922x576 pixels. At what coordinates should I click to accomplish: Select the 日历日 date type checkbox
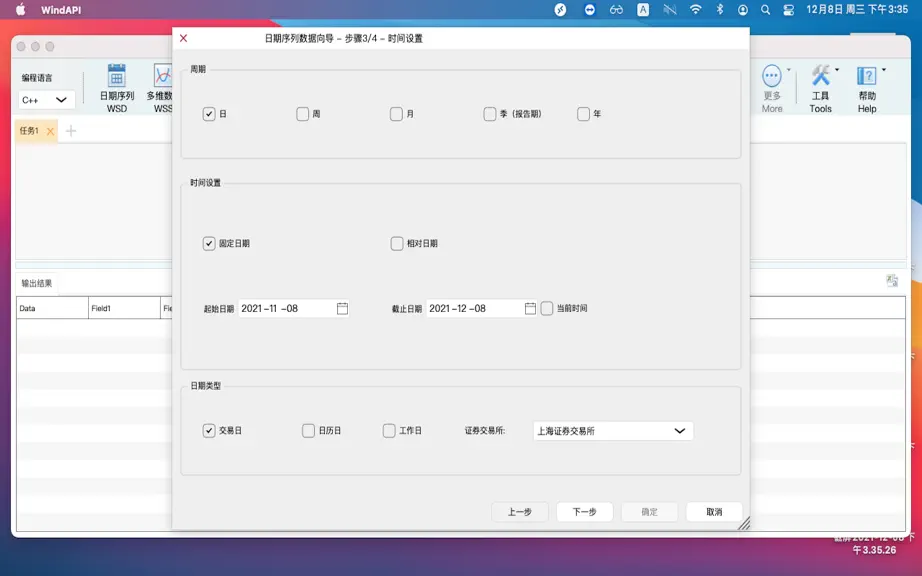pyautogui.click(x=308, y=431)
